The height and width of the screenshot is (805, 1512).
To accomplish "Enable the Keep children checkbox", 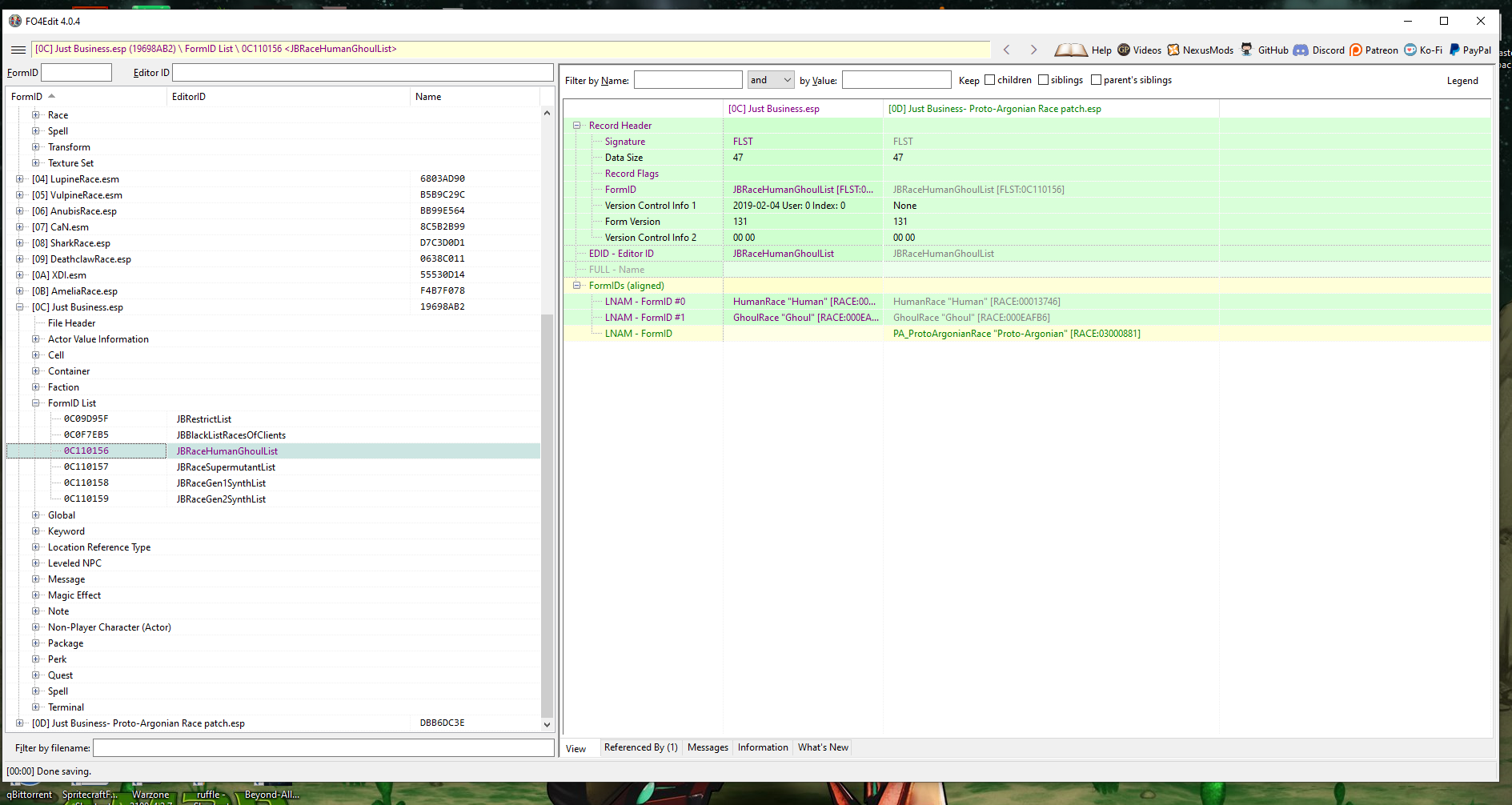I will coord(989,80).
